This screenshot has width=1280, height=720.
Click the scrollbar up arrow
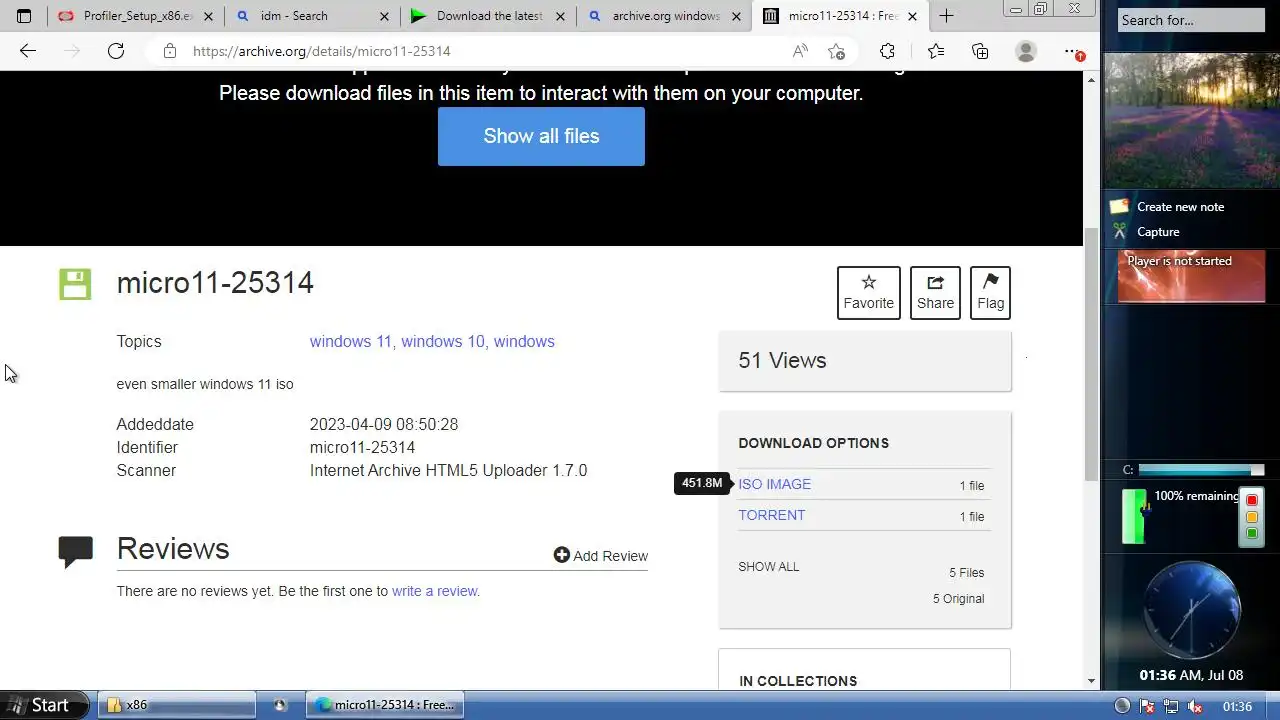coord(1091,79)
